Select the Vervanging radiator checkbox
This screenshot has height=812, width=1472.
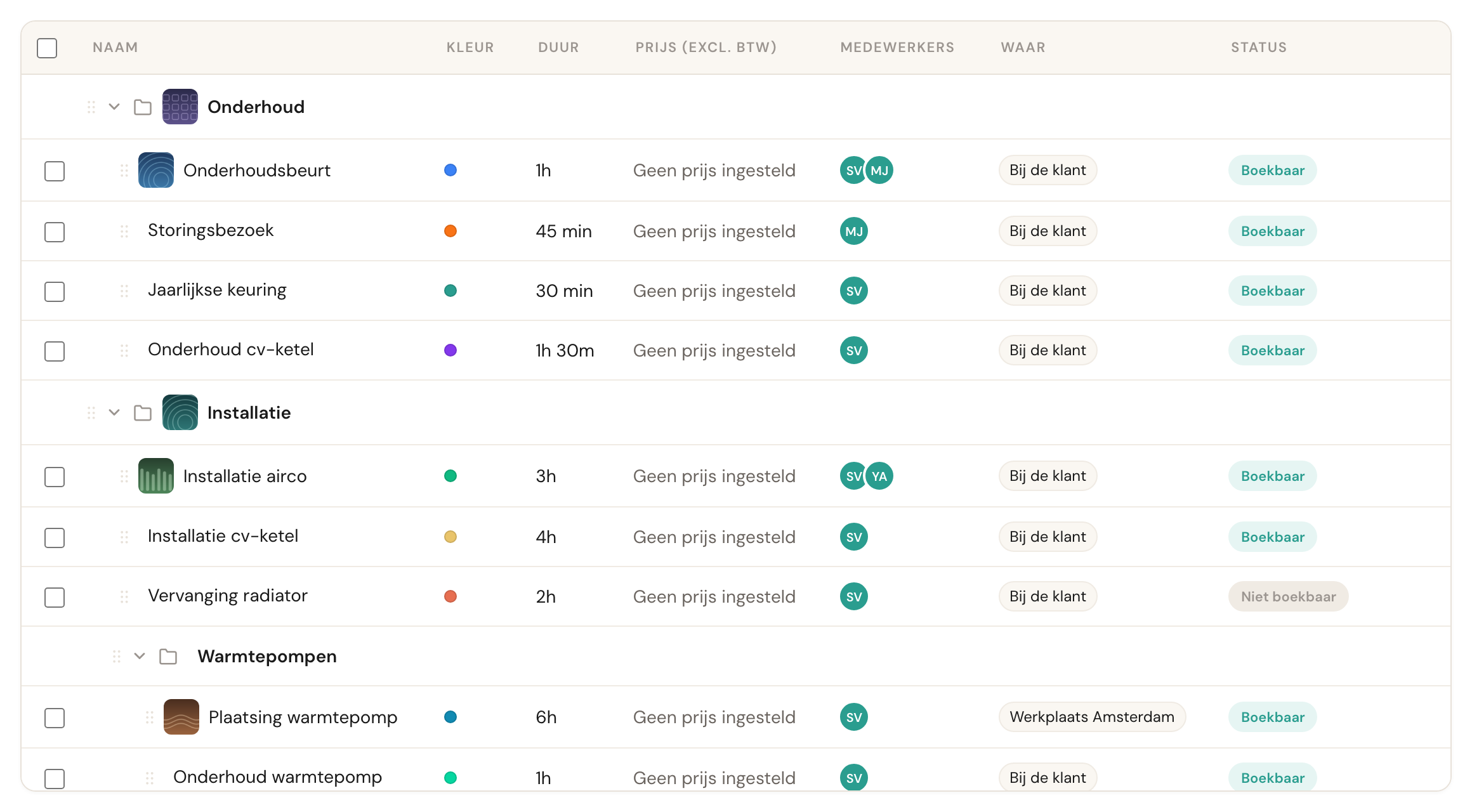coord(55,598)
